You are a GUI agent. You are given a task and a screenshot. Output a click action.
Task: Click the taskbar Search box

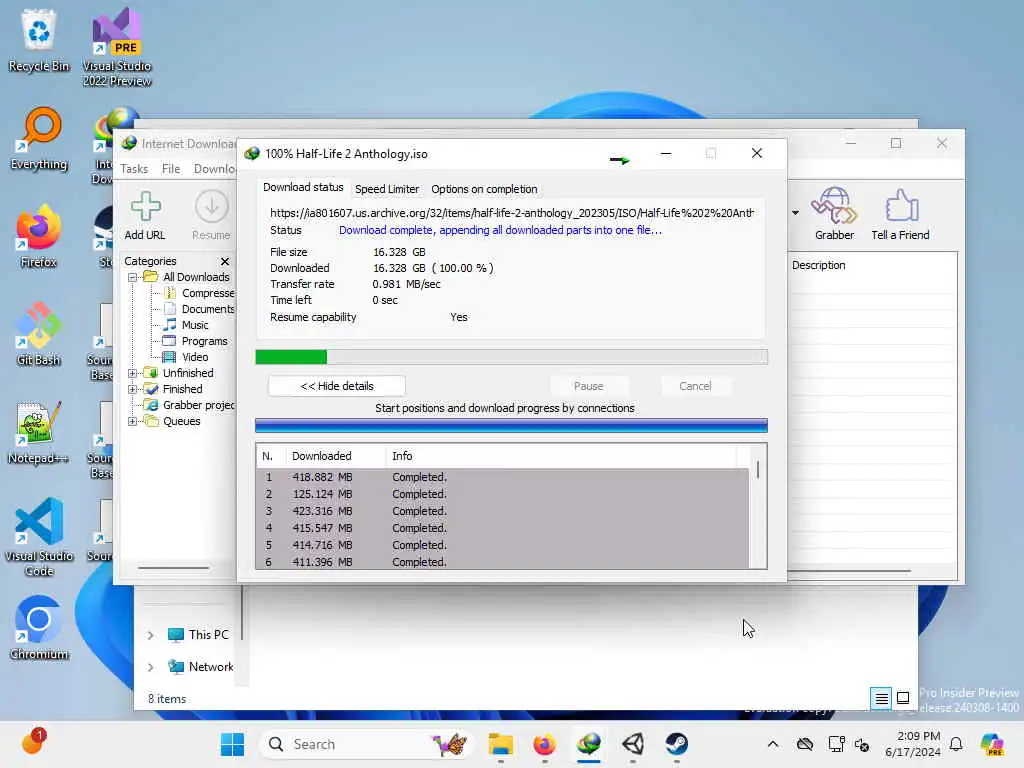click(x=366, y=744)
